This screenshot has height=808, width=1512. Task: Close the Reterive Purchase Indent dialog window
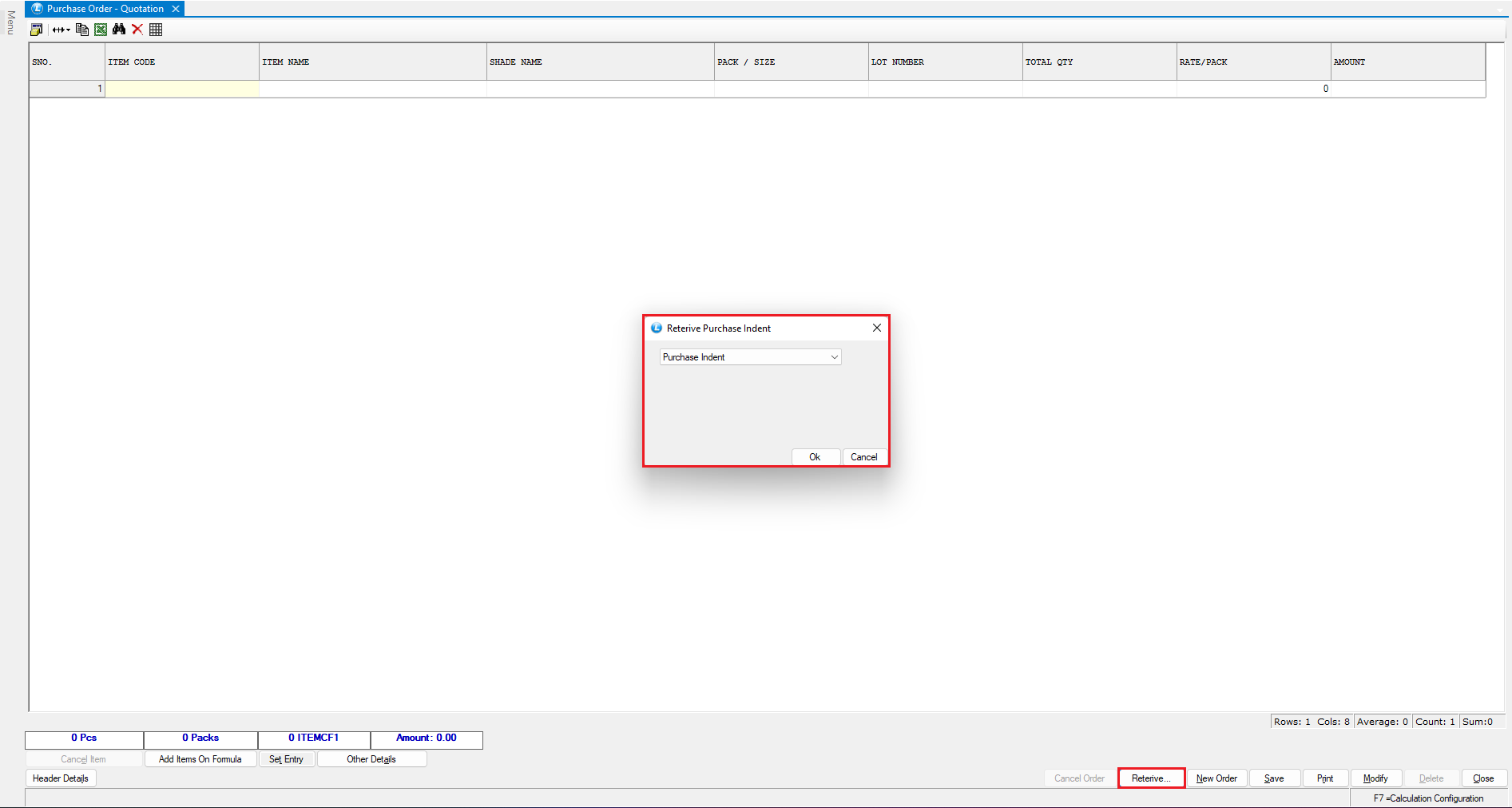(876, 328)
